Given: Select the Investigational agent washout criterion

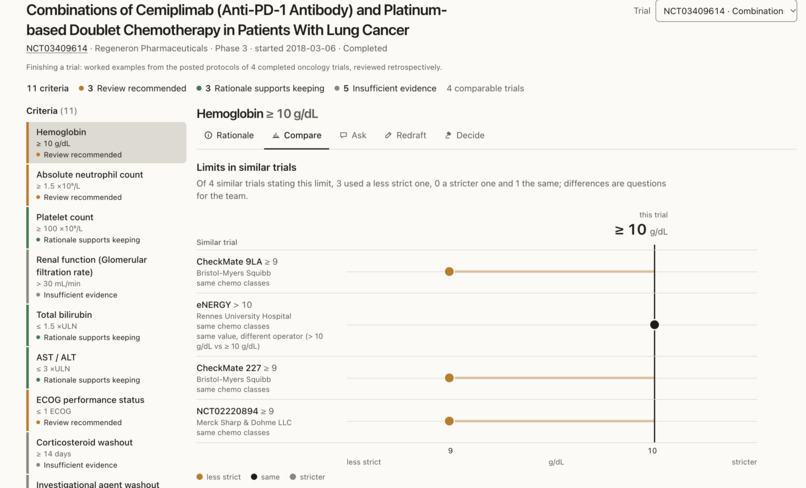Looking at the screenshot, I should click(106, 482).
